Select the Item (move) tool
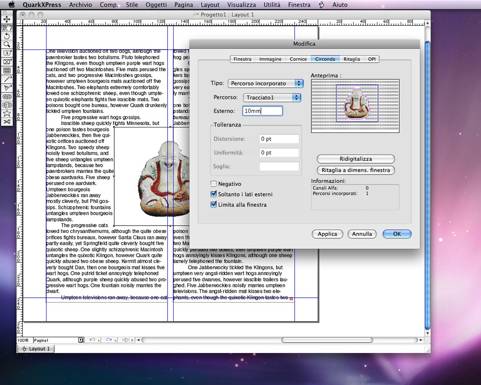Viewport: 481px width, 385px height. coord(7,19)
